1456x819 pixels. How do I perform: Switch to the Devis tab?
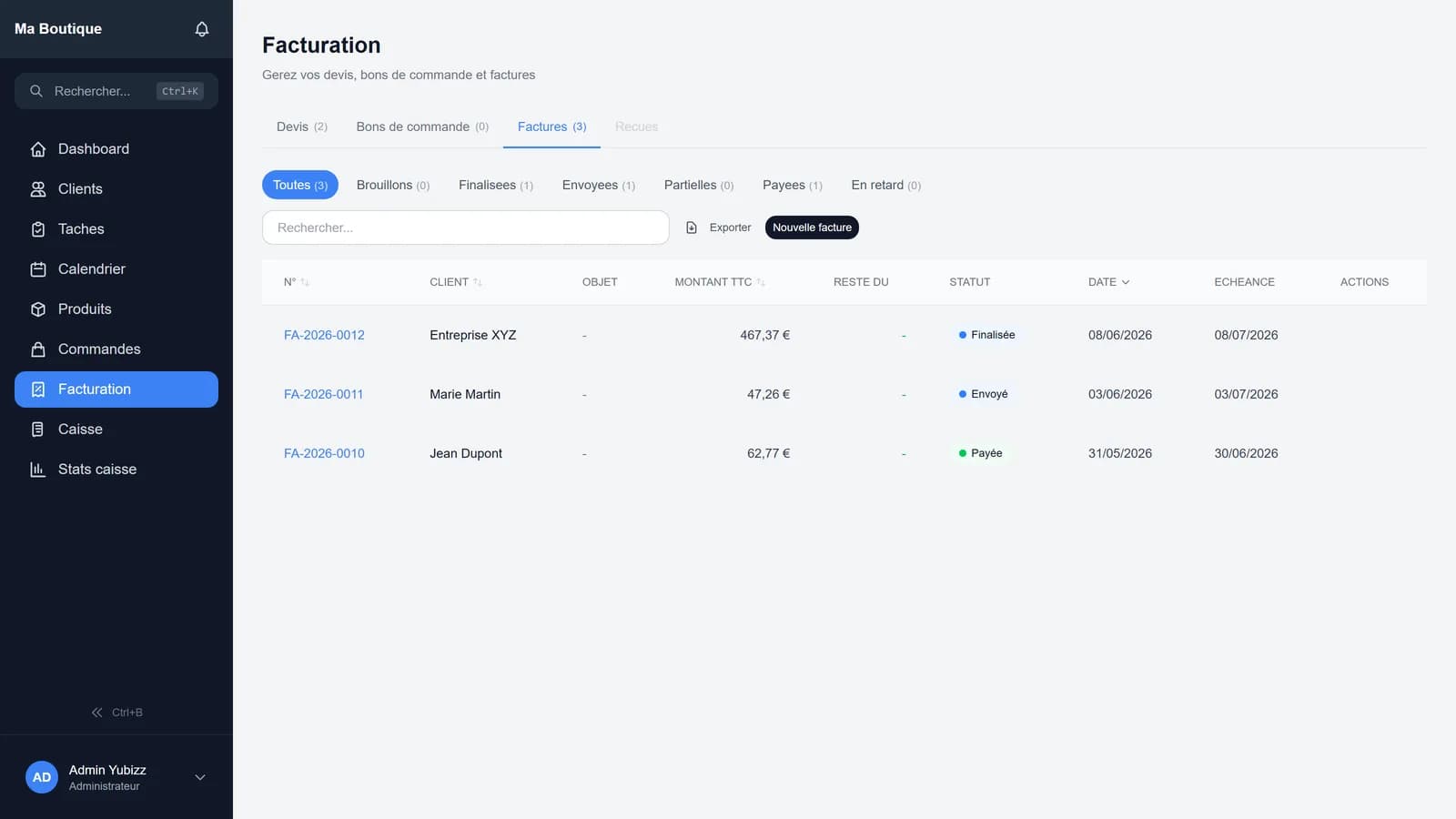click(302, 126)
